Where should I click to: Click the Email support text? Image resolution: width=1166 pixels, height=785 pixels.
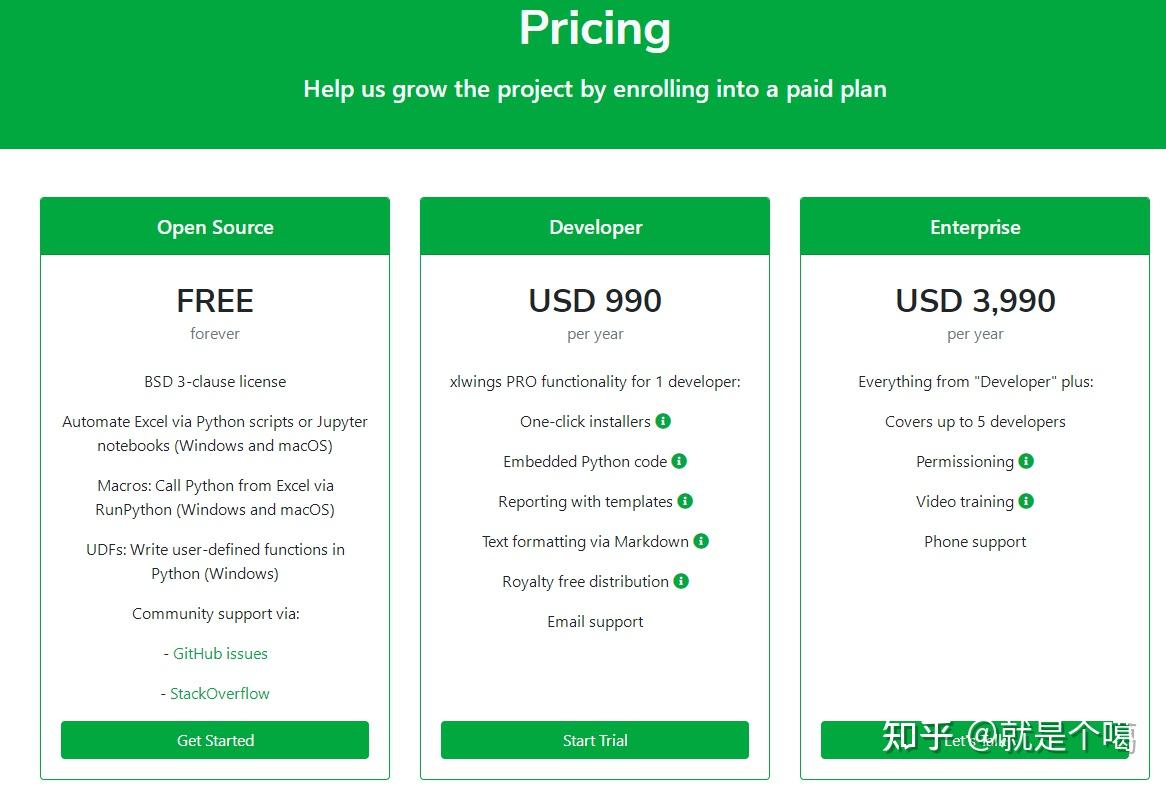(x=595, y=621)
